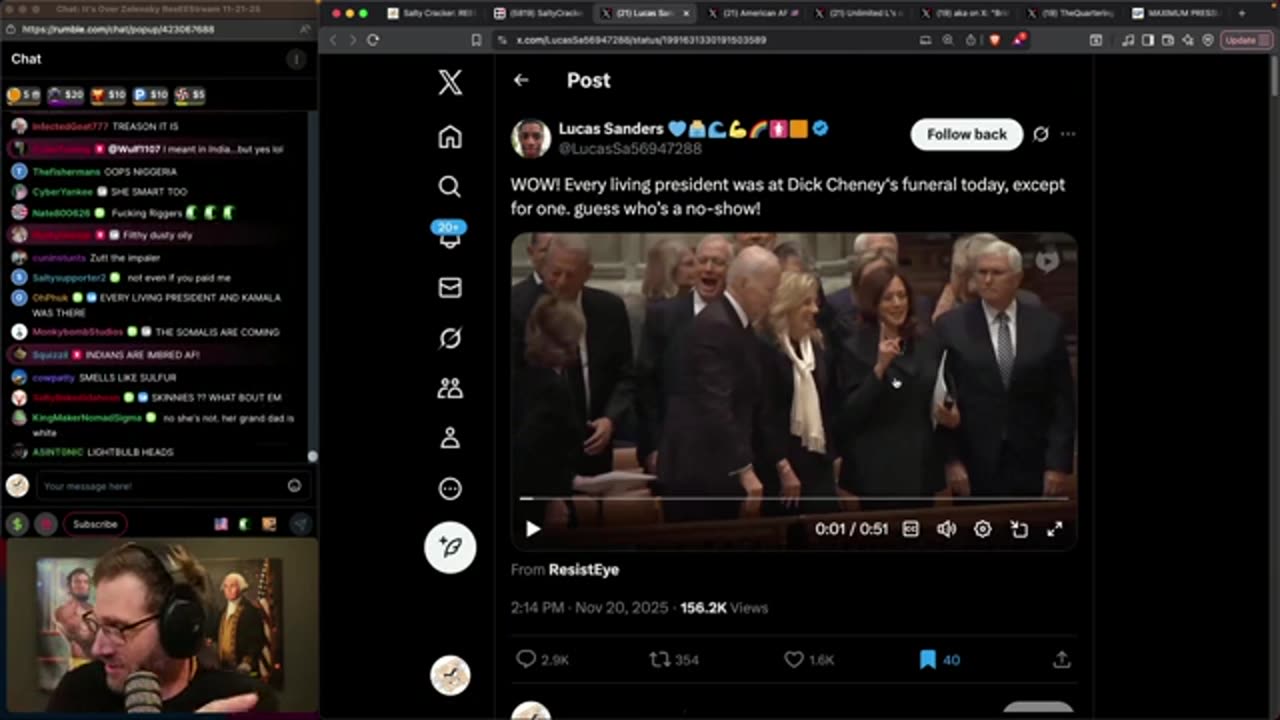Open Lucas Sanders profile avatar
Viewport: 1280px width, 720px height.
click(531, 138)
